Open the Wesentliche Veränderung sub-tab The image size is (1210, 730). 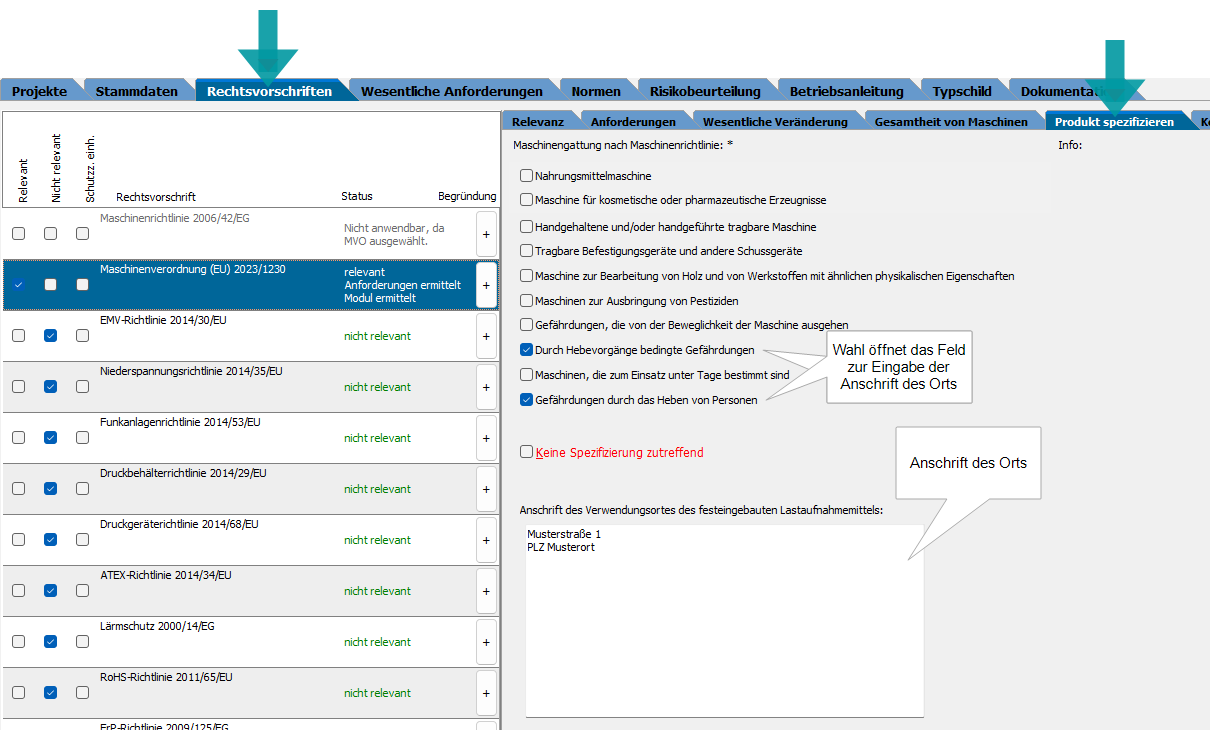[x=774, y=122]
